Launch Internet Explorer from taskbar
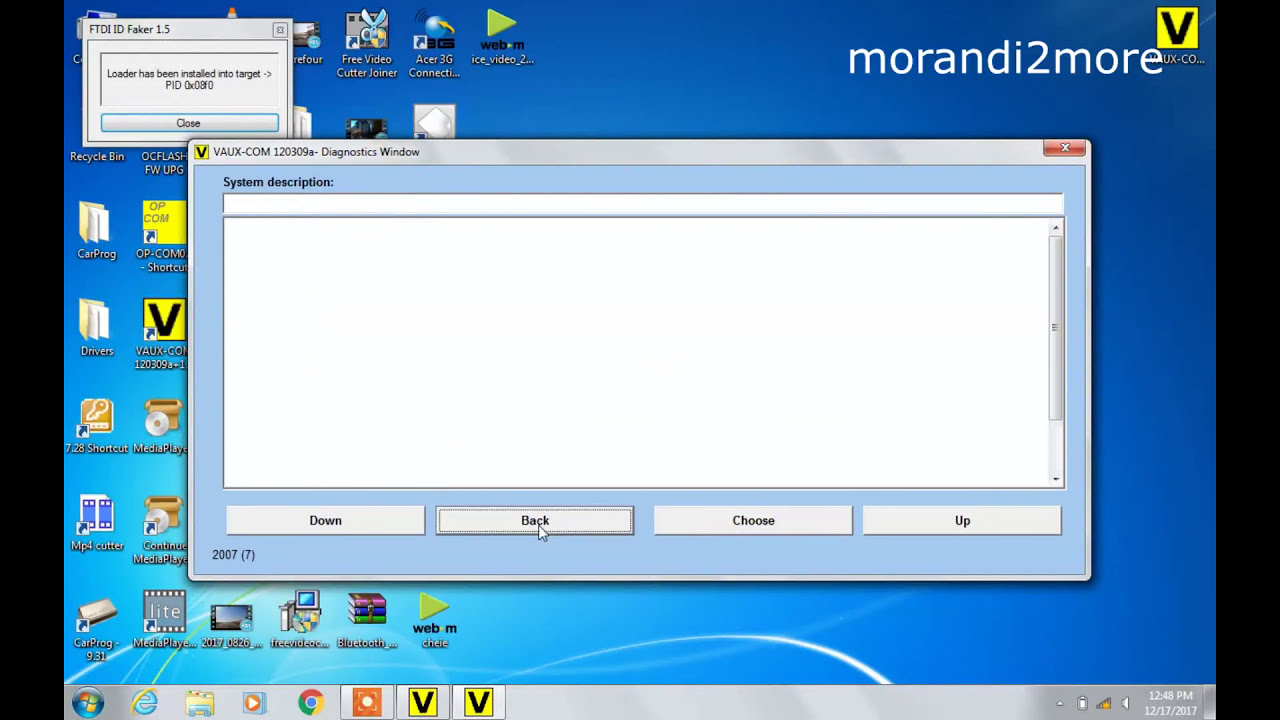Image resolution: width=1280 pixels, height=720 pixels. (144, 703)
